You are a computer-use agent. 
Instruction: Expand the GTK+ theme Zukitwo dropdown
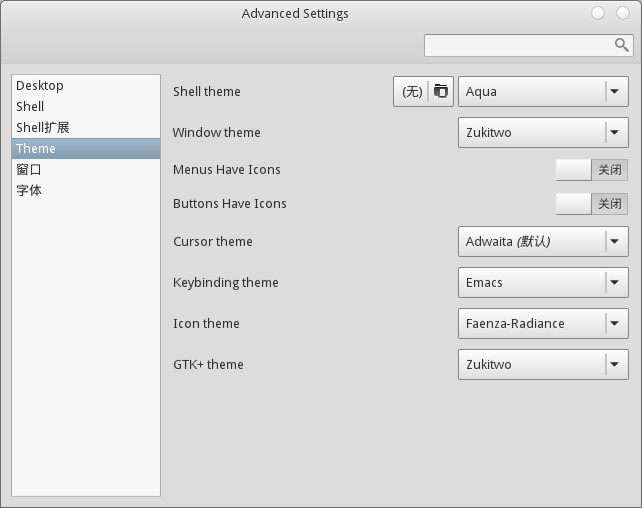pyautogui.click(x=543, y=364)
